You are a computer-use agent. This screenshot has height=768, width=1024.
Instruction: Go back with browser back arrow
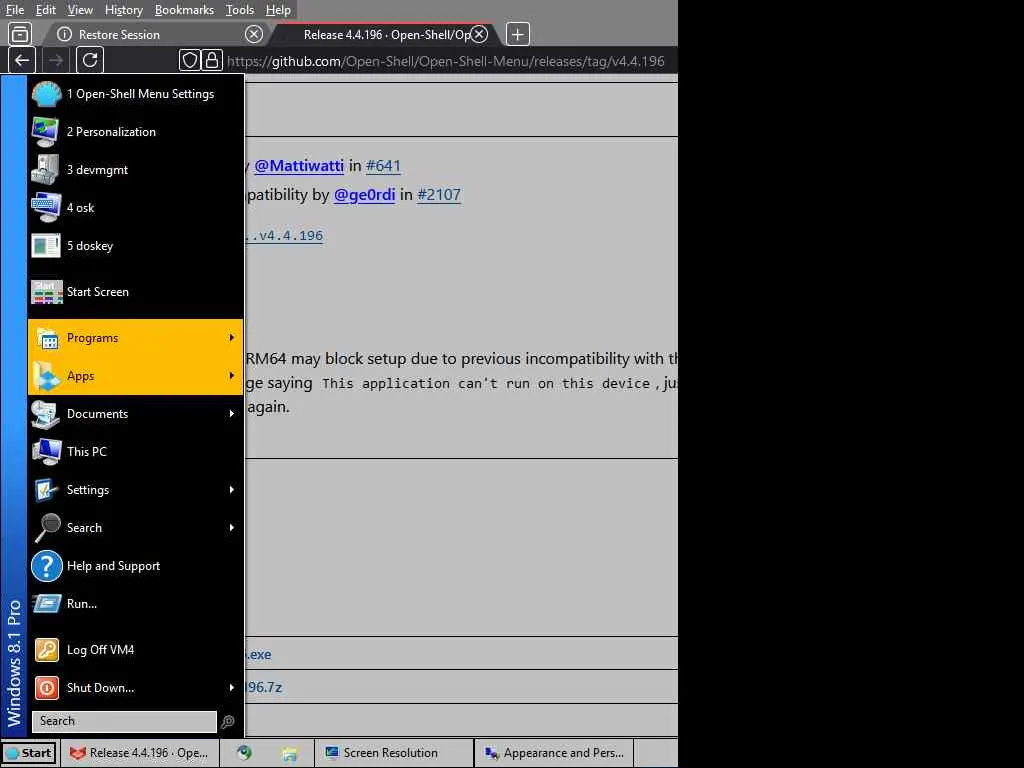[x=22, y=60]
